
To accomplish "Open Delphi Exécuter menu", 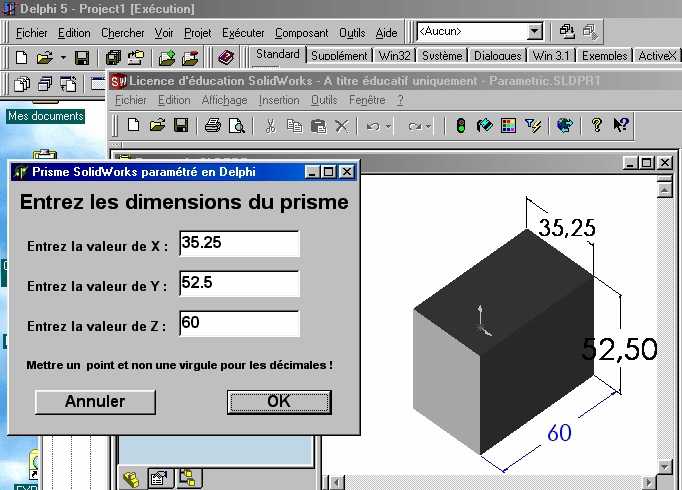I will 243,33.
